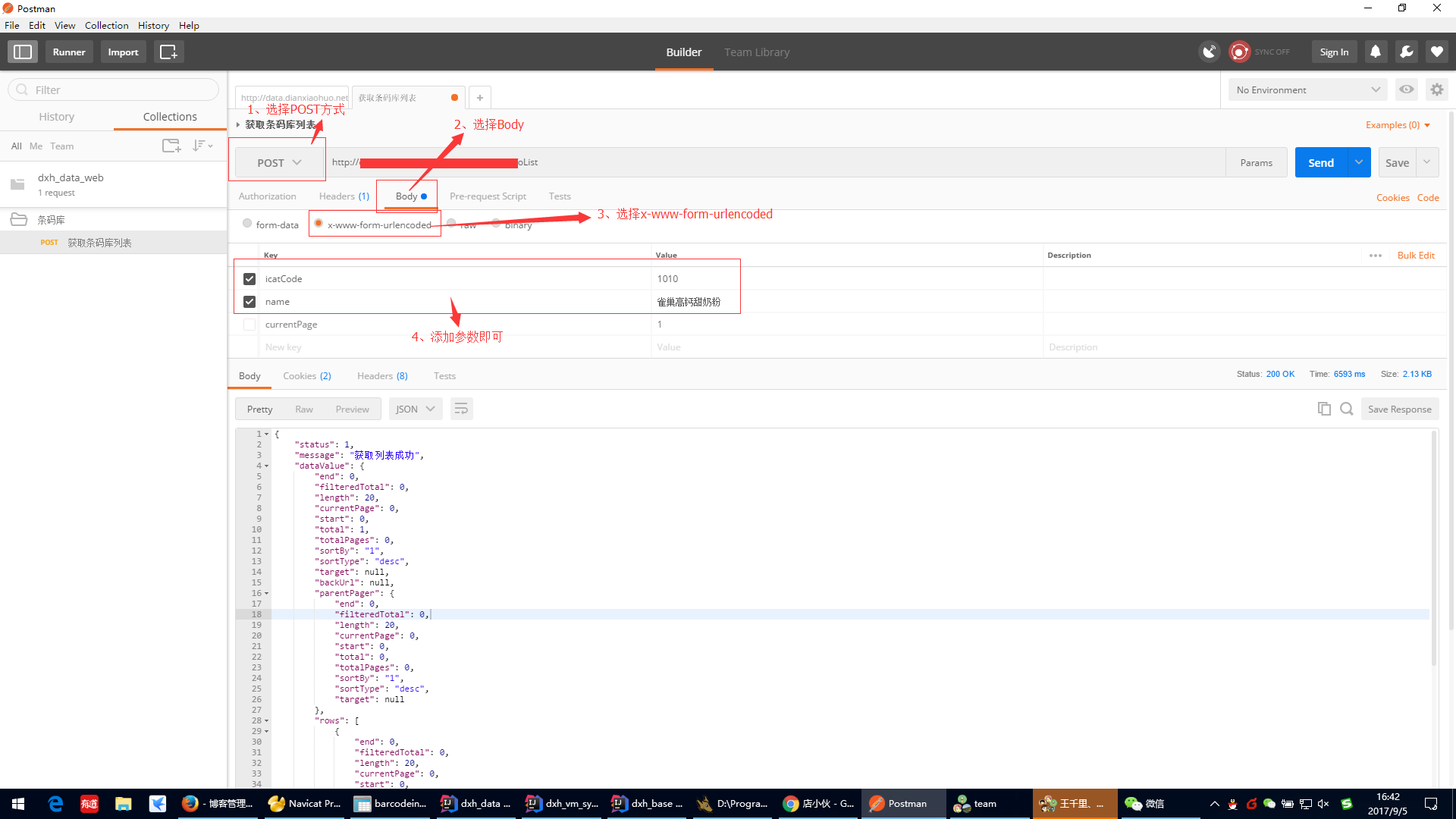Click the new window icon
Image resolution: width=1456 pixels, height=819 pixels.
point(168,52)
